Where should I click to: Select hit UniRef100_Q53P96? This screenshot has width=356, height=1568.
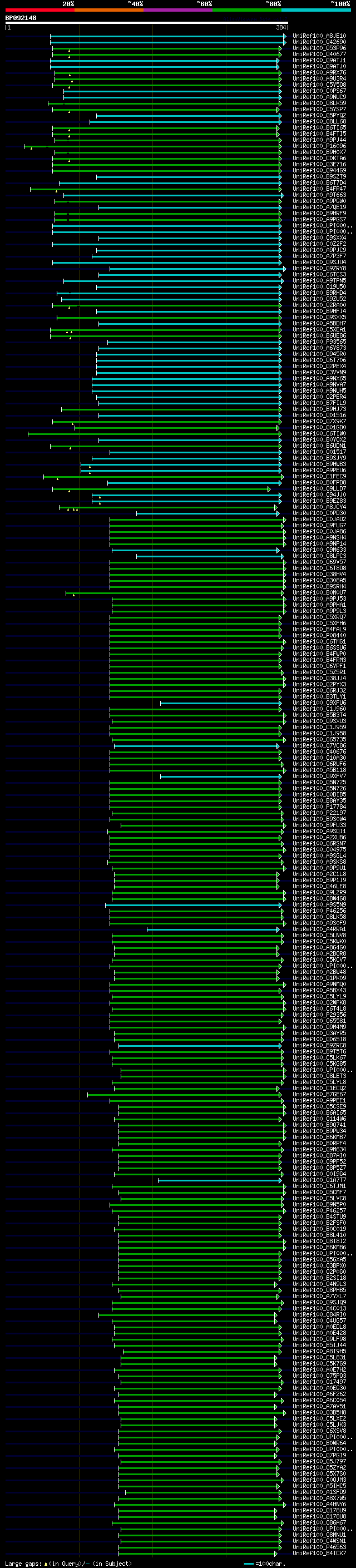pos(319,48)
